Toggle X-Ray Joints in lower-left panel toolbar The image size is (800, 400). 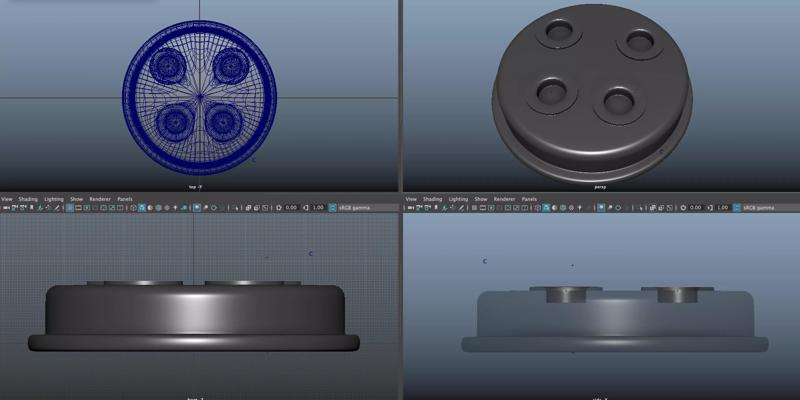coord(265,208)
